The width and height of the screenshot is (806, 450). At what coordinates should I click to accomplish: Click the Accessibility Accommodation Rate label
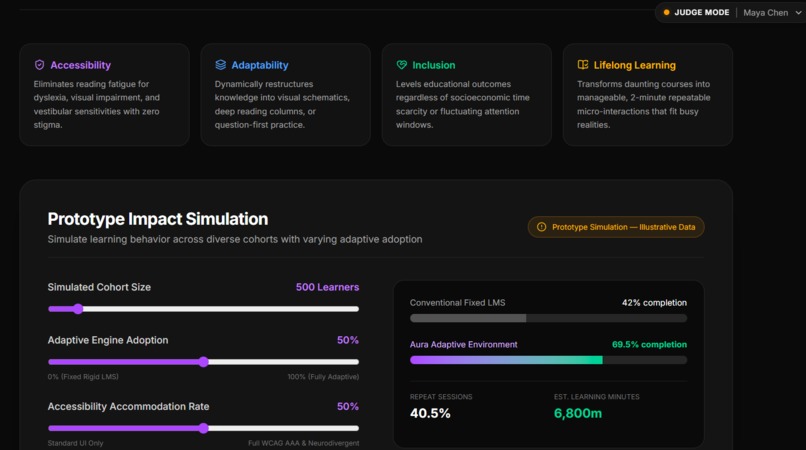click(x=129, y=406)
